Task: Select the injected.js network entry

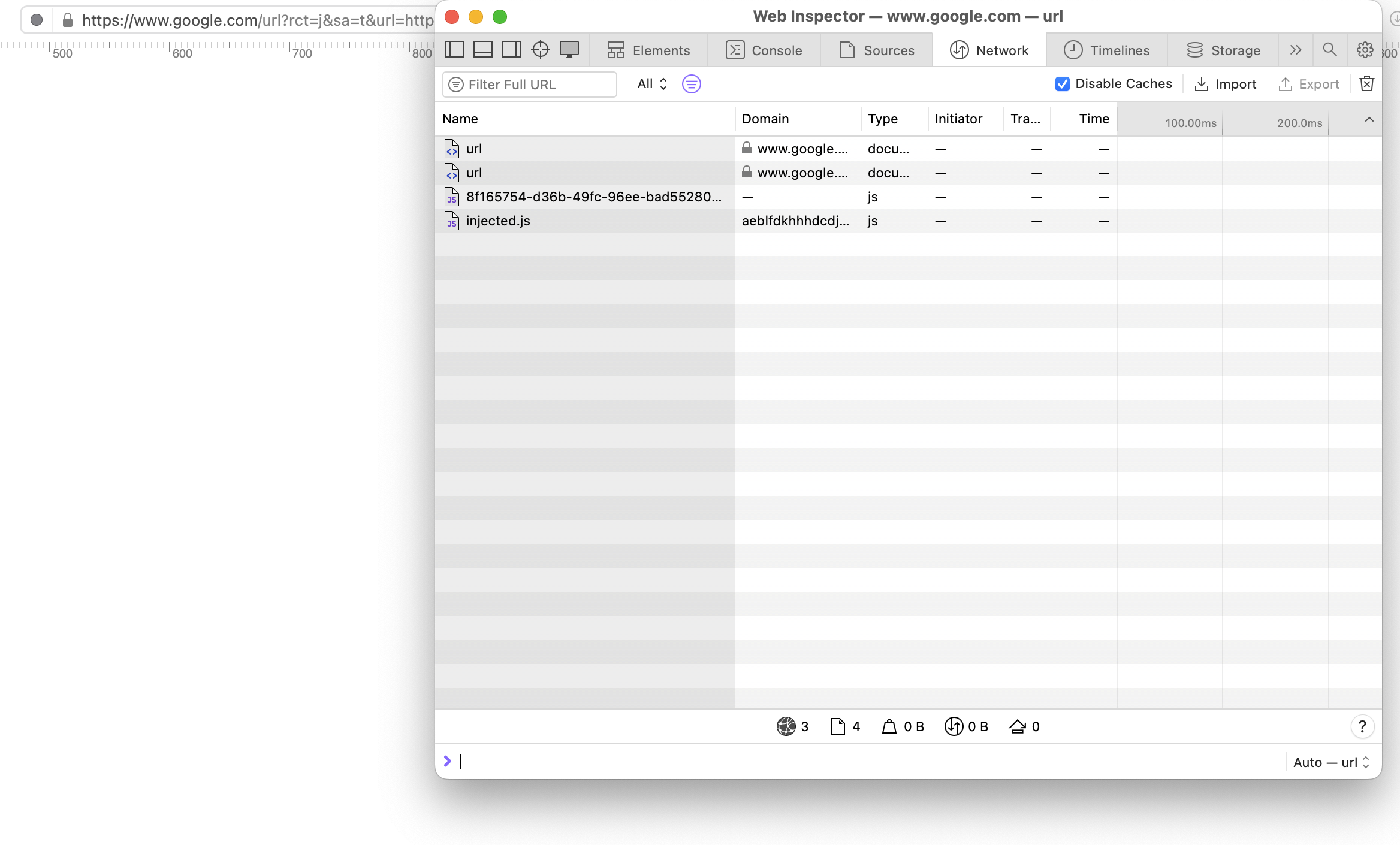Action: (x=498, y=221)
